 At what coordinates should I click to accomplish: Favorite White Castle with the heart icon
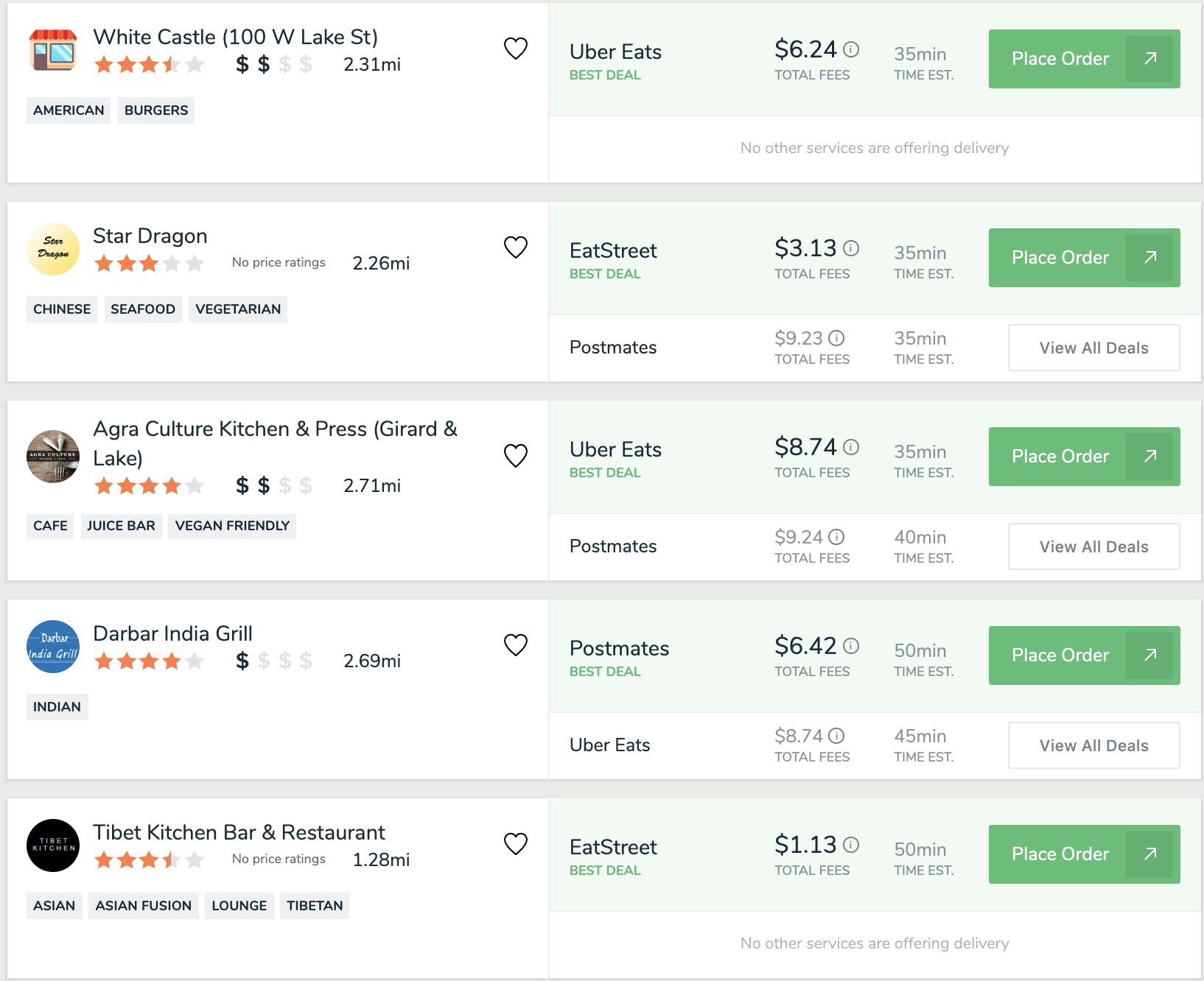coord(516,49)
